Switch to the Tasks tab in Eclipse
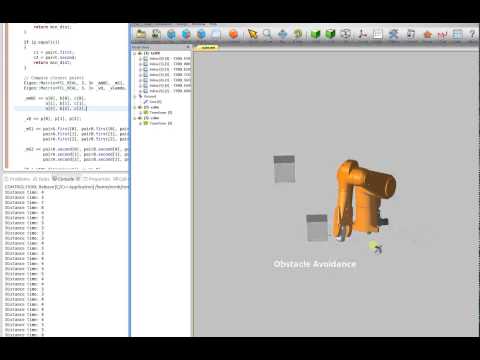The width and height of the screenshot is (480, 360). (41, 179)
